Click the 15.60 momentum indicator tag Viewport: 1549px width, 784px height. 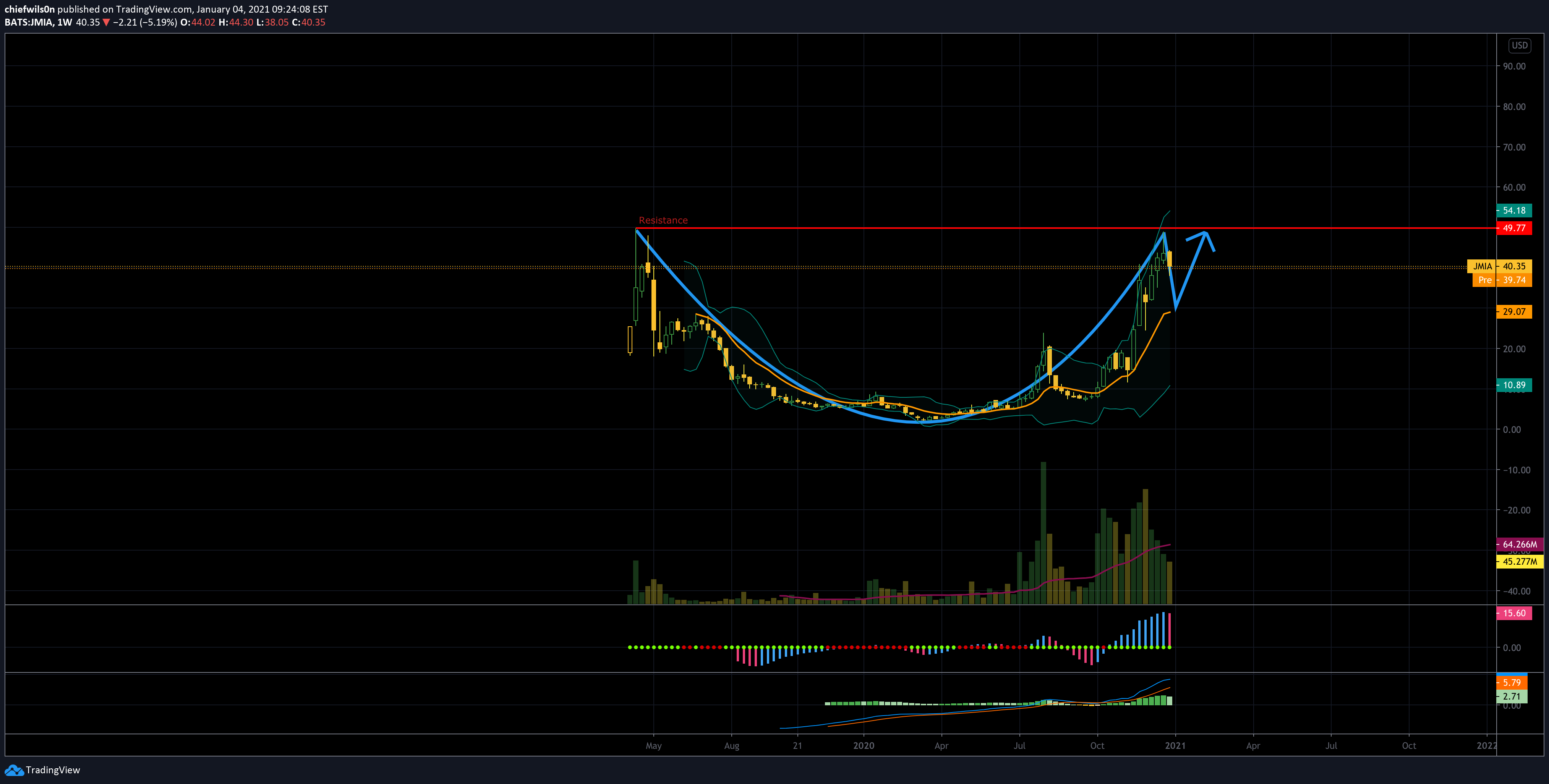click(1513, 613)
